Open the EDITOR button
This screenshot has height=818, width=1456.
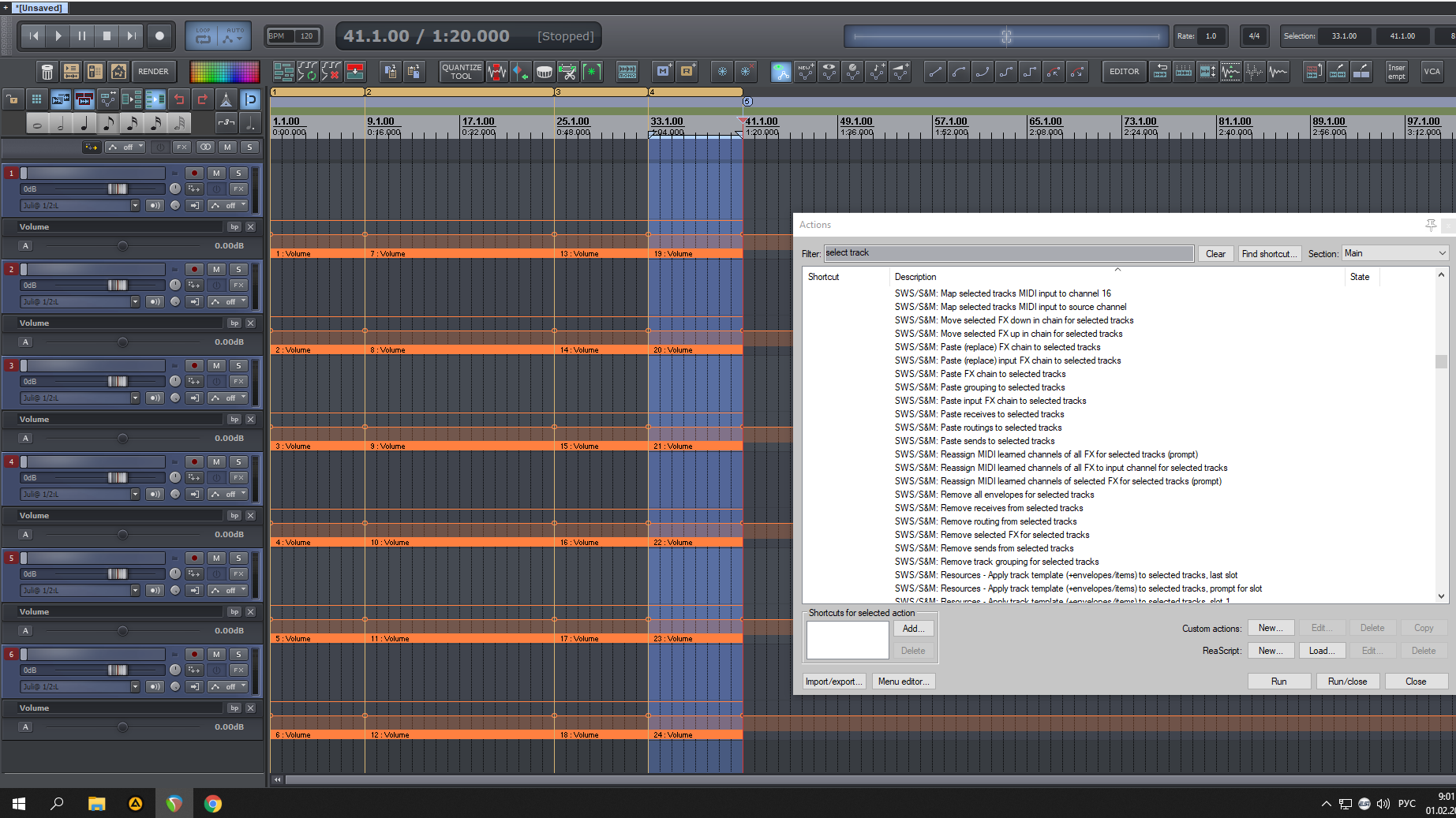[1124, 72]
